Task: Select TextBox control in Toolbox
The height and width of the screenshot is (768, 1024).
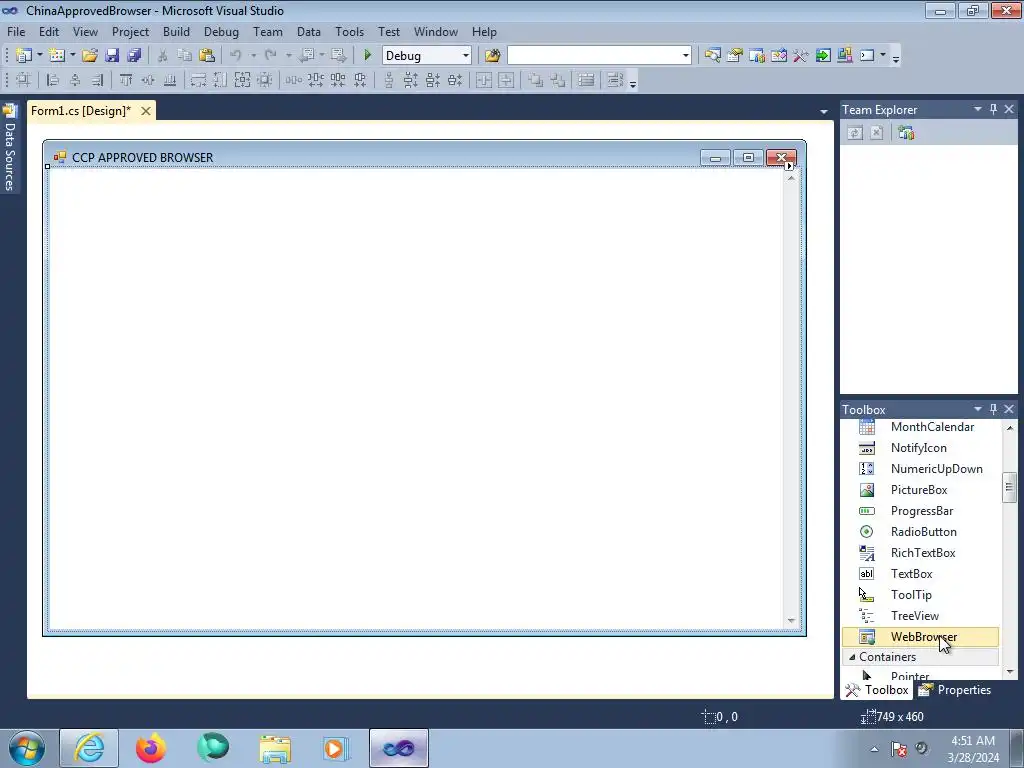Action: pyautogui.click(x=920, y=573)
